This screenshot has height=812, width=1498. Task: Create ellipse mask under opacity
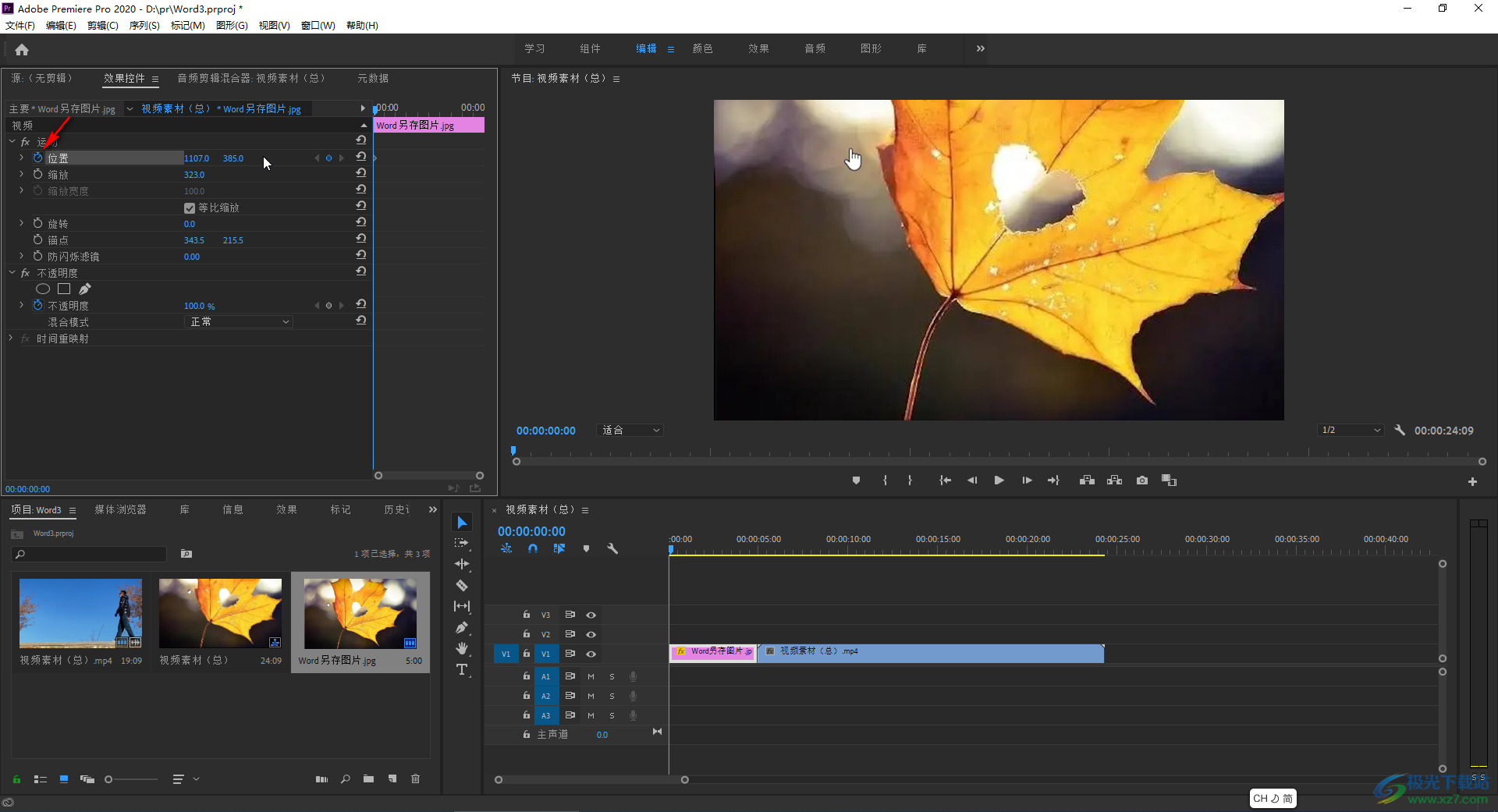pos(43,289)
